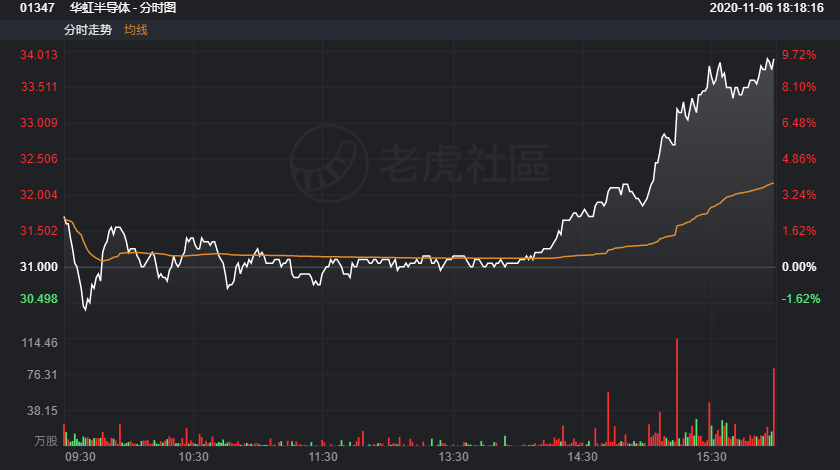The height and width of the screenshot is (470, 840).
Task: Click the 09:30 time axis label
Action: [x=80, y=457]
